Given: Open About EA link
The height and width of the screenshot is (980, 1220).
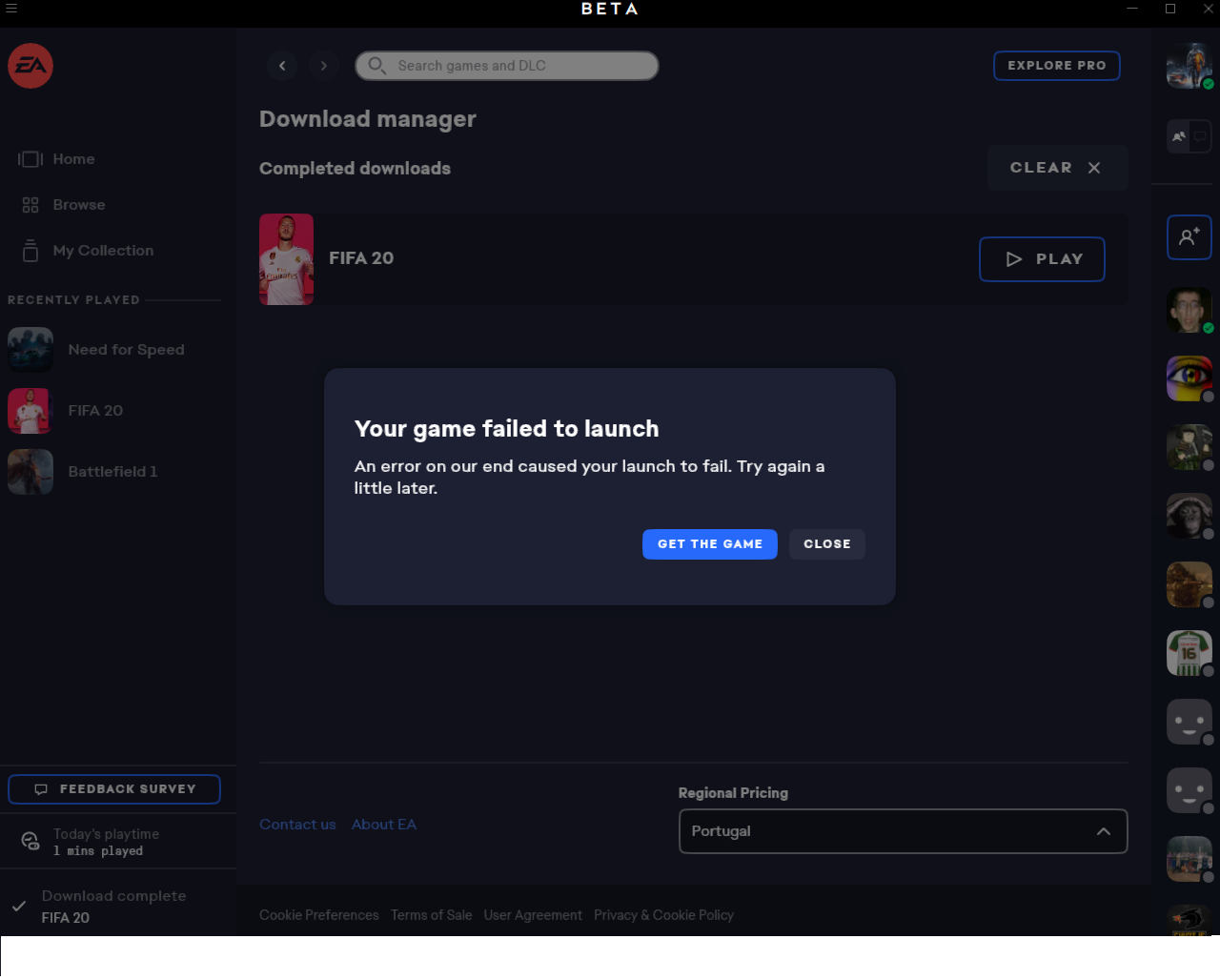Looking at the screenshot, I should pyautogui.click(x=384, y=825).
